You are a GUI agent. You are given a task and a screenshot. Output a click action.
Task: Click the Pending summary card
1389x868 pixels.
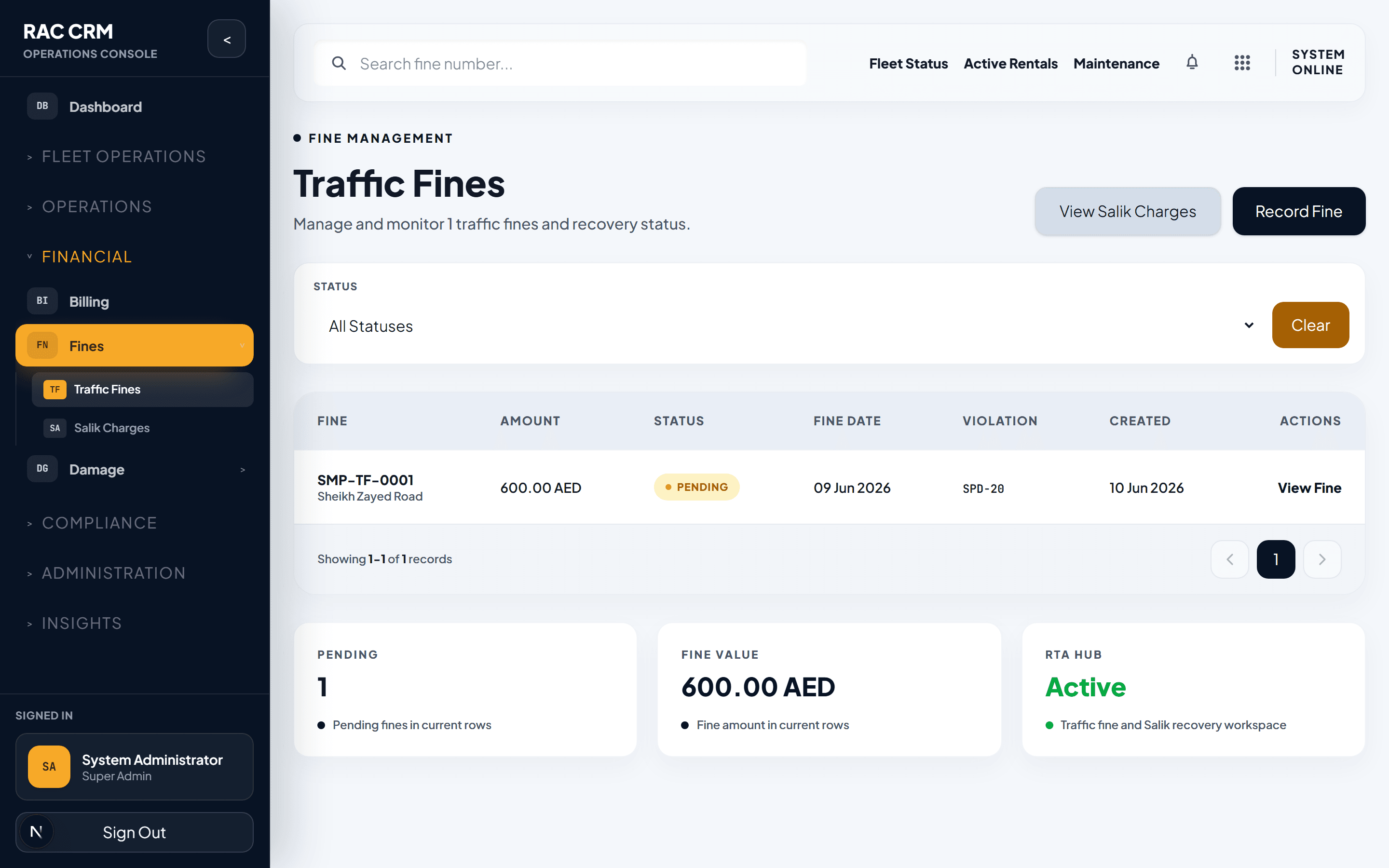pyautogui.click(x=465, y=690)
